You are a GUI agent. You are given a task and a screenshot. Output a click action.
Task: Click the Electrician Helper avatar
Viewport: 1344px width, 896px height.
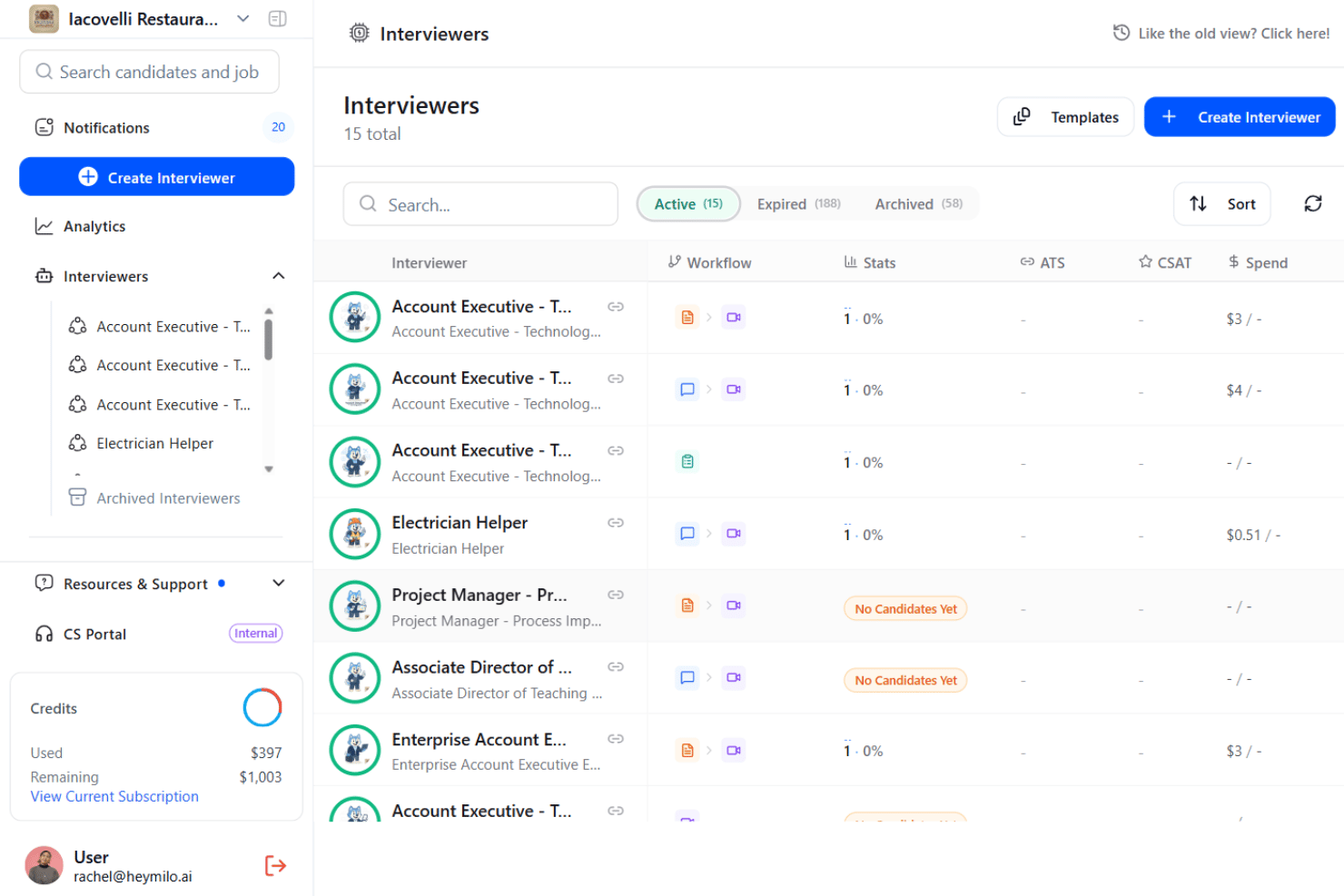tap(355, 534)
